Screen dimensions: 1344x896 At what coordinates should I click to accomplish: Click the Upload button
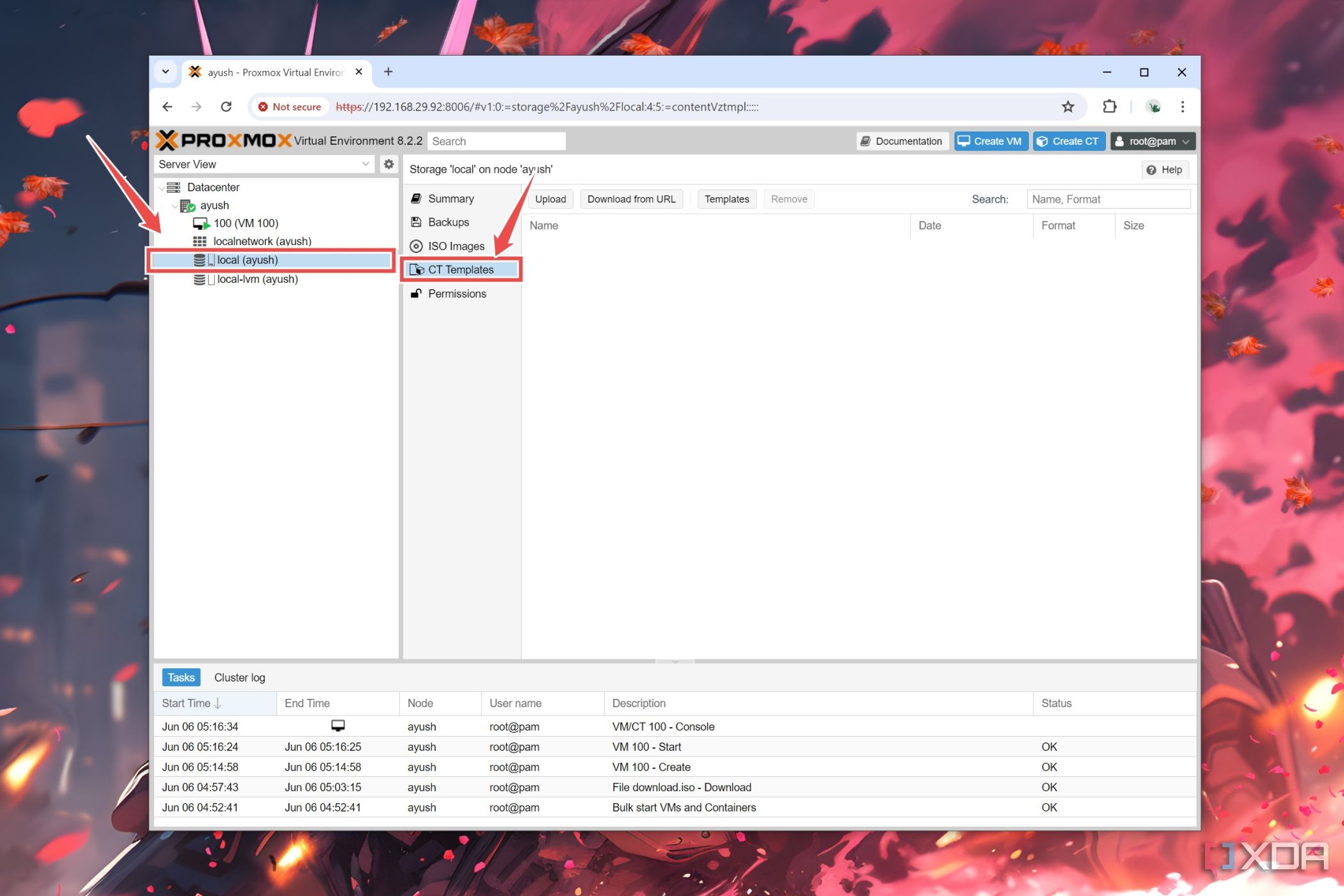[x=549, y=199]
